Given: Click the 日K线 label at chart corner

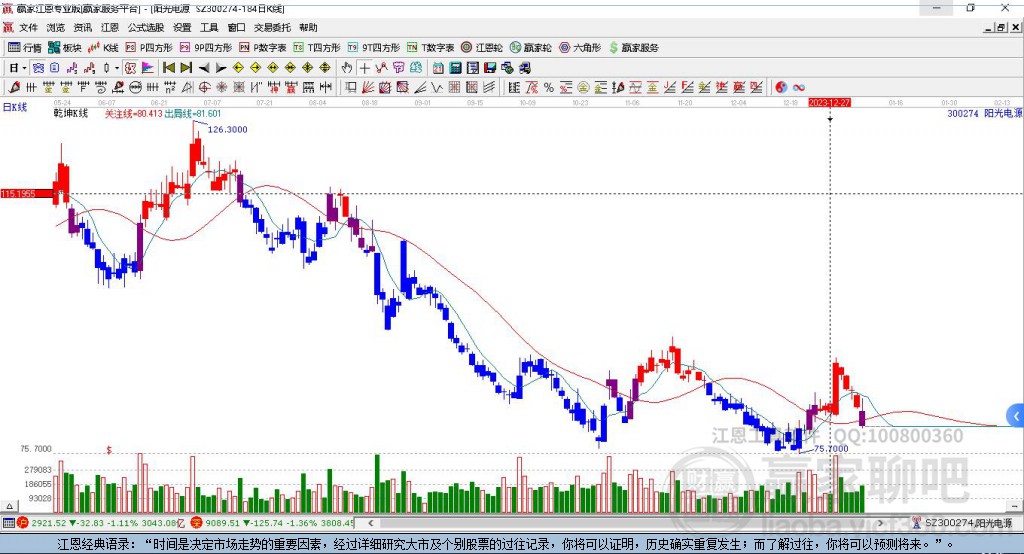Looking at the screenshot, I should tap(15, 108).
